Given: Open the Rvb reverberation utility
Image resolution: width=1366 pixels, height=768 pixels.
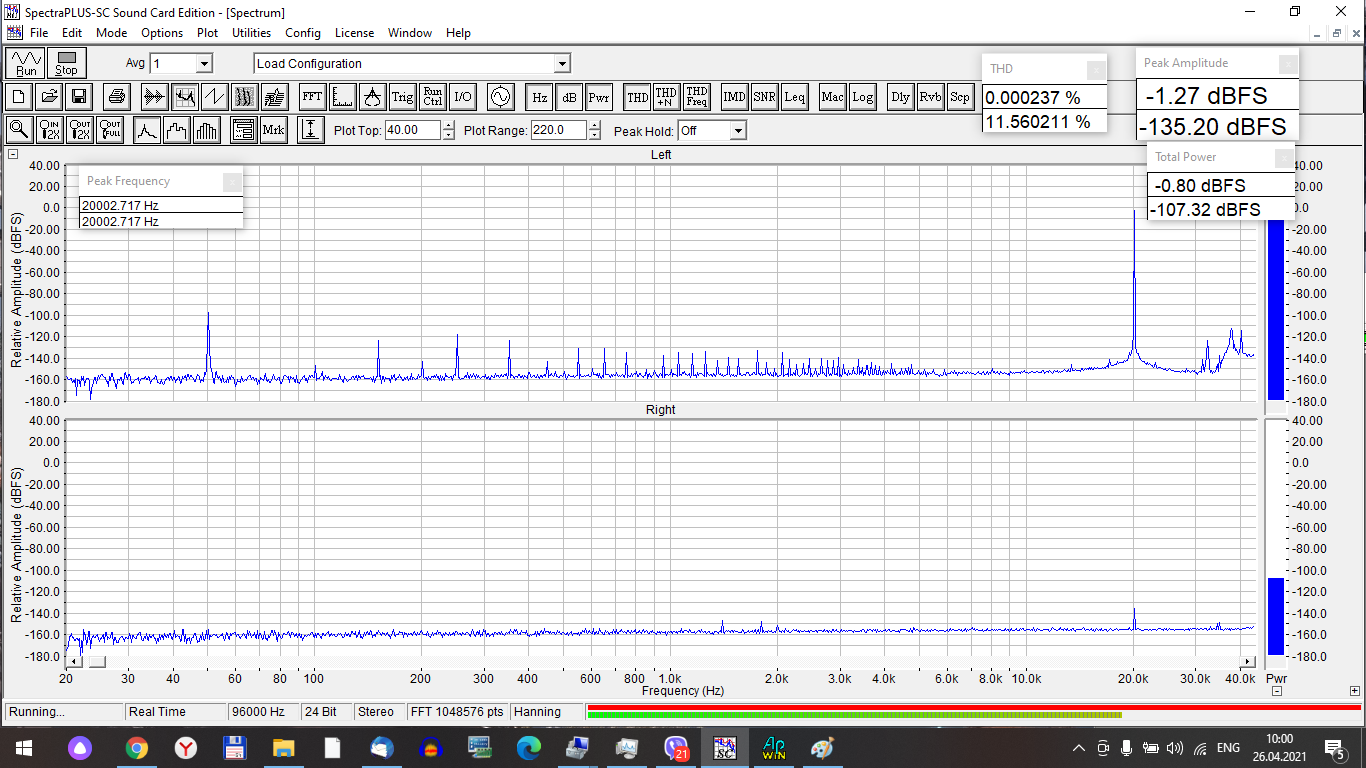Looking at the screenshot, I should click(x=930, y=97).
